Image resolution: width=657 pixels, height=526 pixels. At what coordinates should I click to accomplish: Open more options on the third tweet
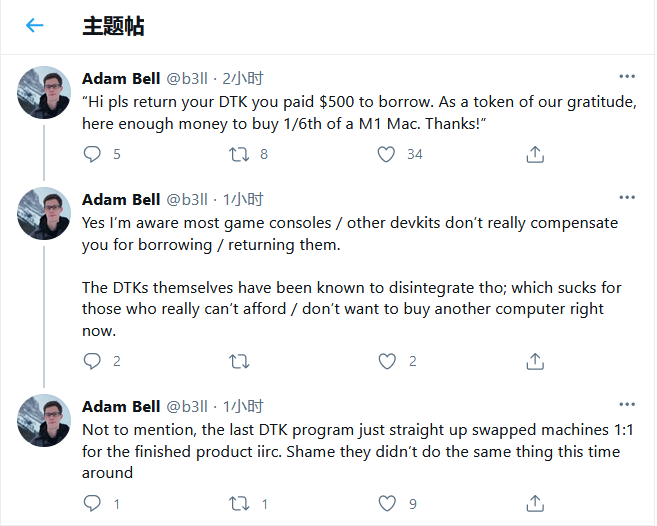point(627,405)
